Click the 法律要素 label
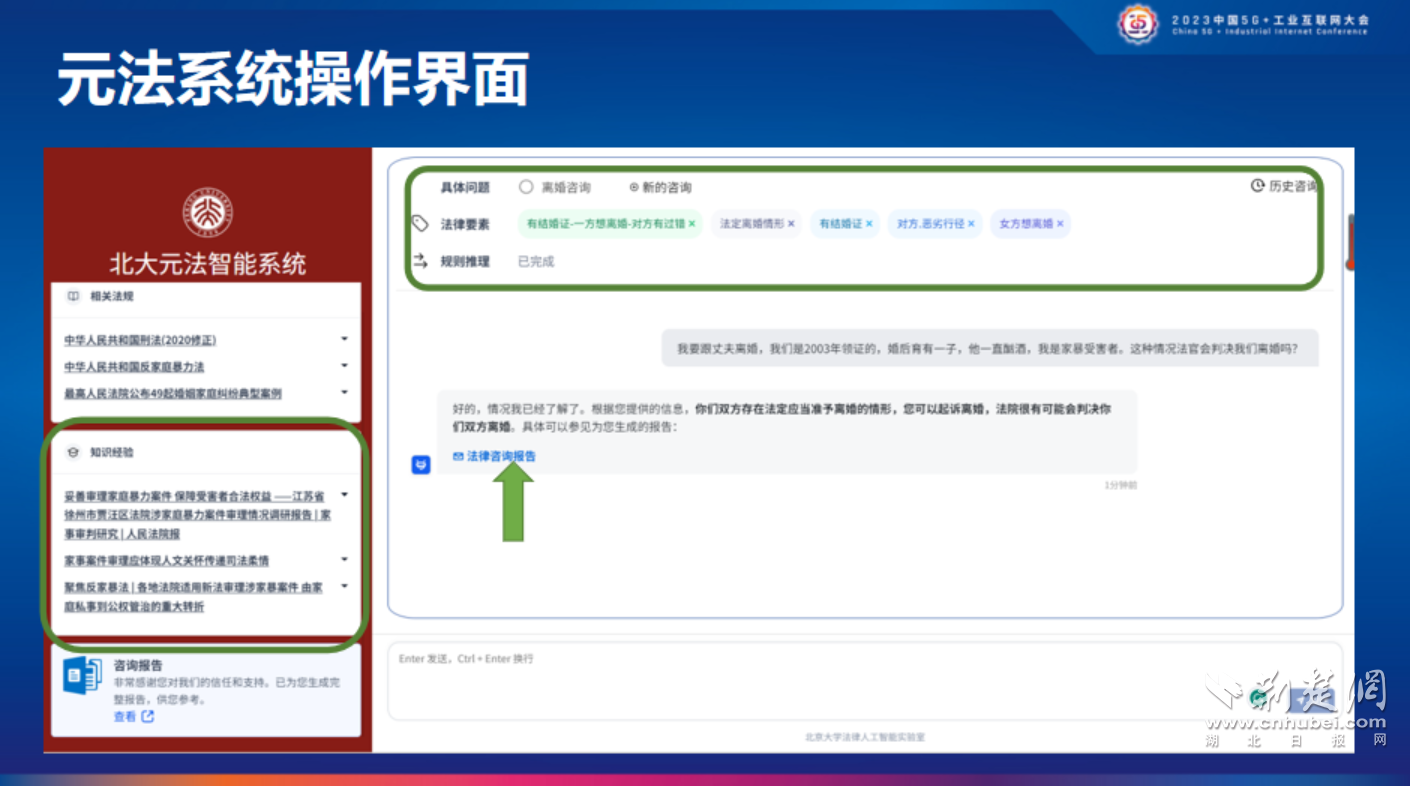The width and height of the screenshot is (1410, 786). [465, 224]
